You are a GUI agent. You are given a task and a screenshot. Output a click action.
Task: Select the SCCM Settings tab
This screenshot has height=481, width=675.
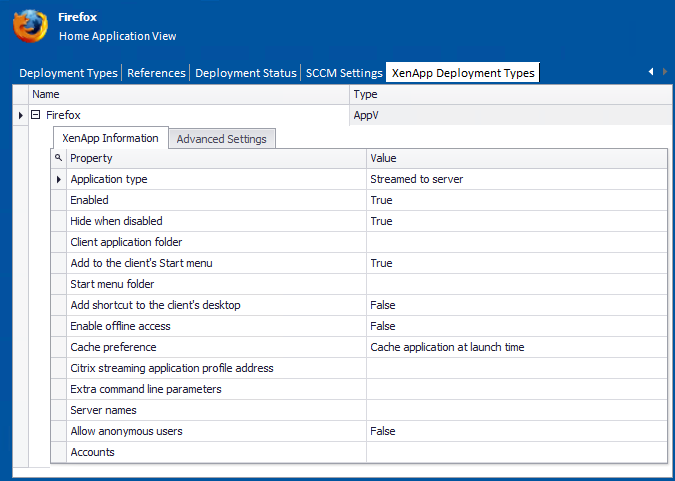coord(344,73)
